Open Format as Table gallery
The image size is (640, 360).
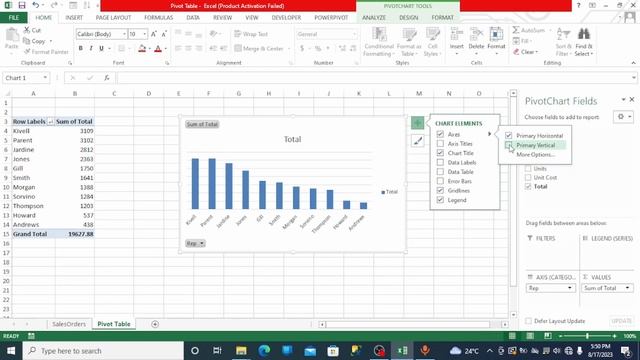pos(409,42)
